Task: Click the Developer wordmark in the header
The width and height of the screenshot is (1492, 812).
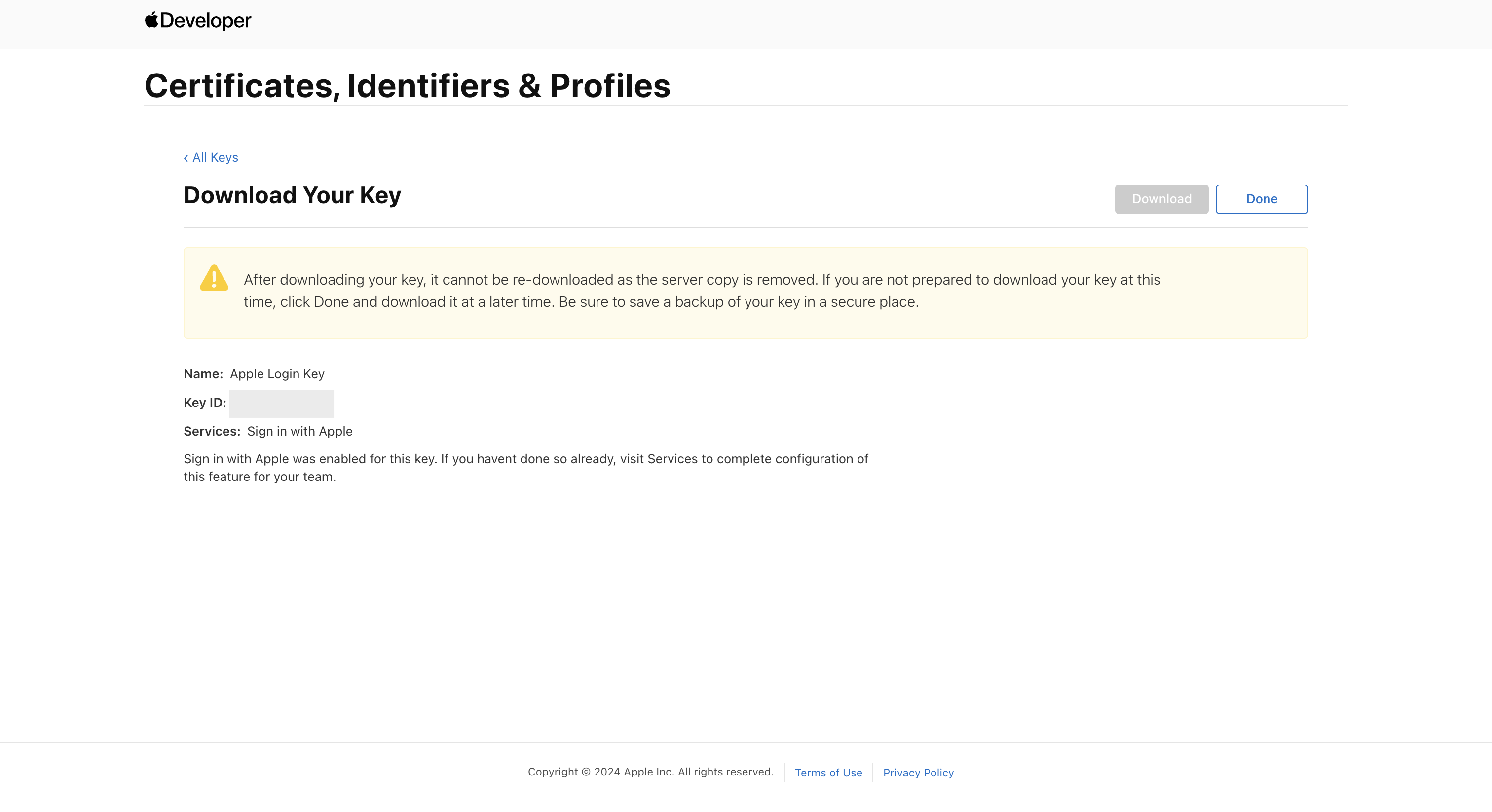Action: [x=206, y=21]
